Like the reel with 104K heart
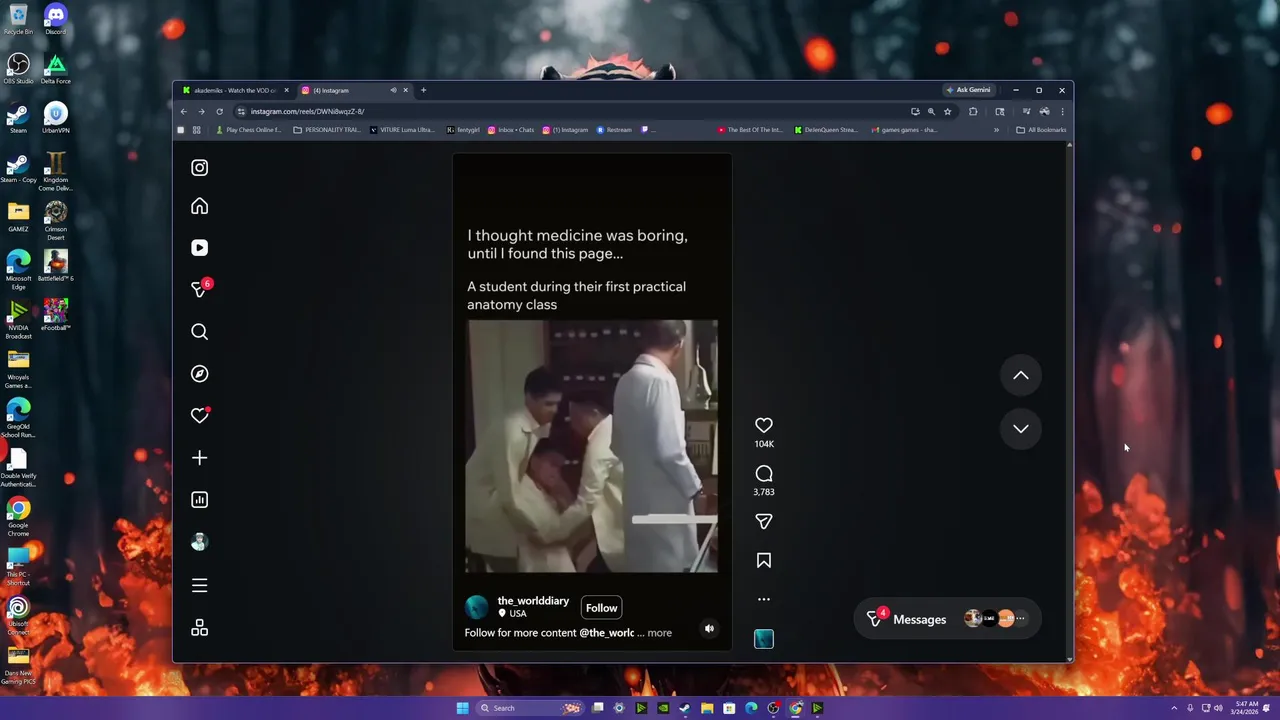The image size is (1280, 720). coord(764,426)
